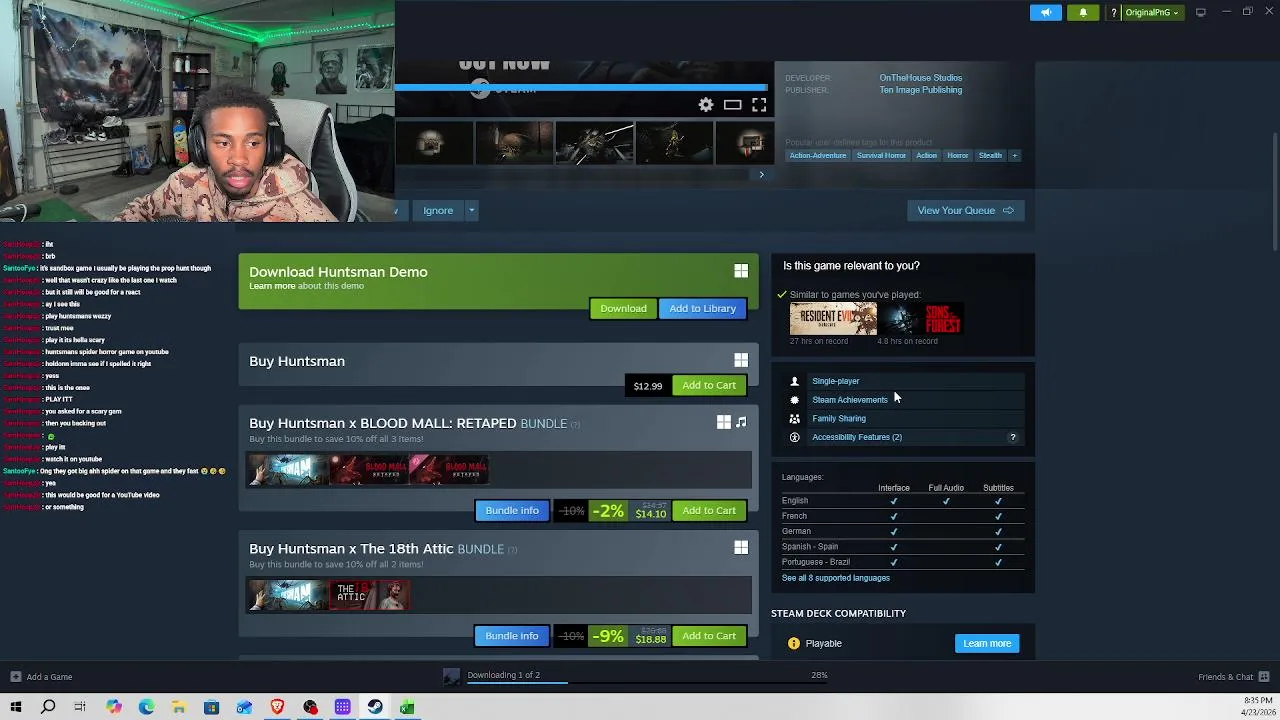Click the Ignore button
Viewport: 1280px width, 720px height.
point(438,211)
